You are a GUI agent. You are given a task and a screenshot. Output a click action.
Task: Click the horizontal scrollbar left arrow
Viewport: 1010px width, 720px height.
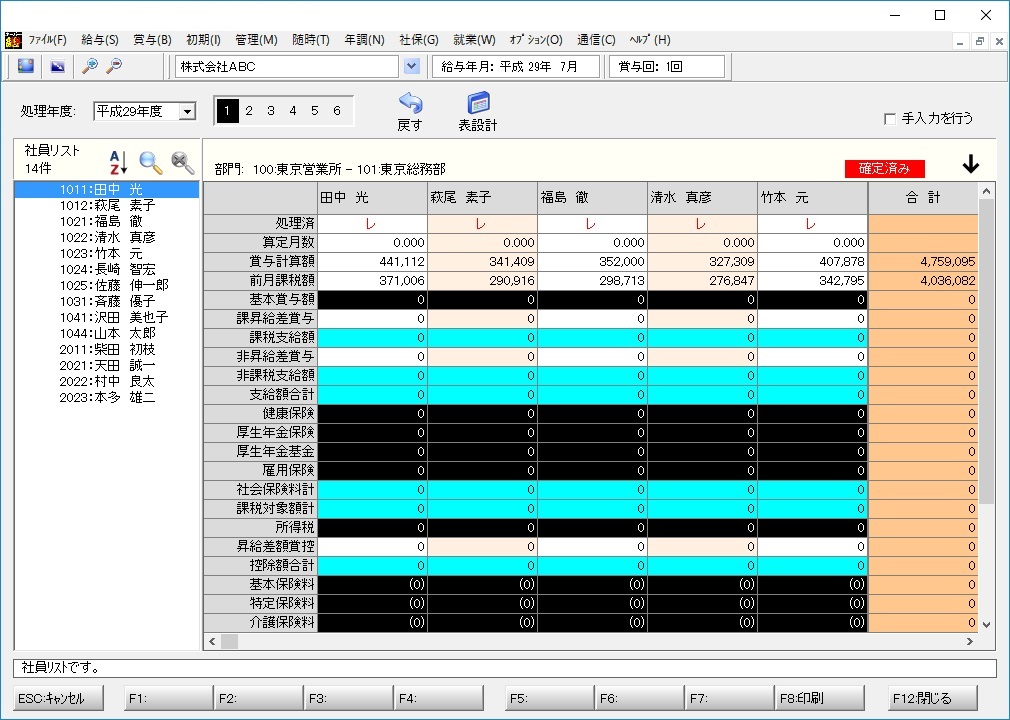213,641
